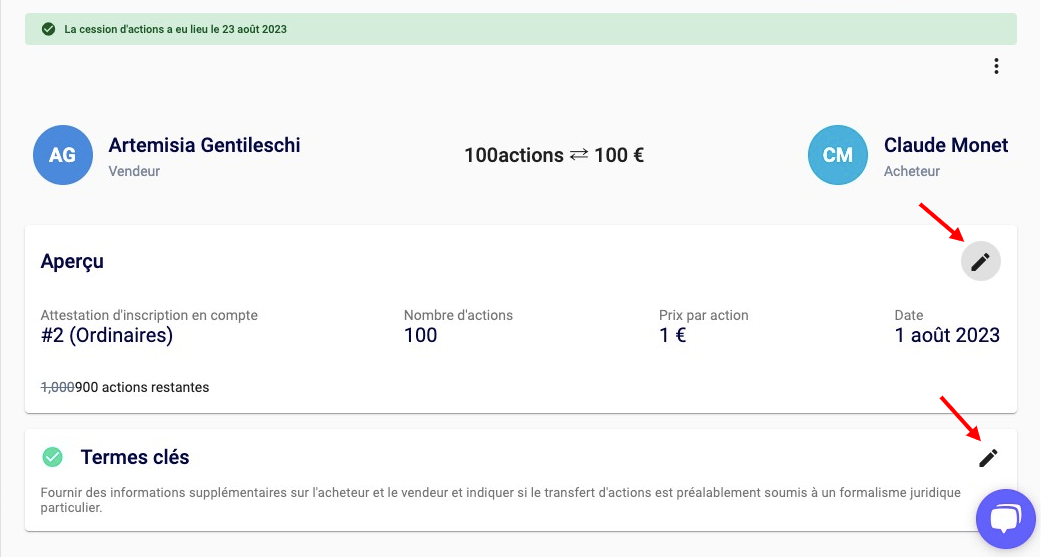This screenshot has height=557, width=1041.
Task: Click the CM buyer avatar
Action: tap(837, 155)
